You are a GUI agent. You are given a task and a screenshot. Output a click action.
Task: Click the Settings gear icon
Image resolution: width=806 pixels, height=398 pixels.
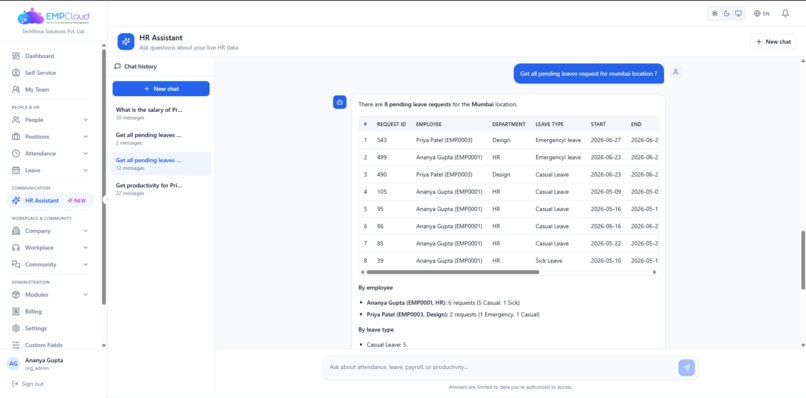[x=16, y=328]
